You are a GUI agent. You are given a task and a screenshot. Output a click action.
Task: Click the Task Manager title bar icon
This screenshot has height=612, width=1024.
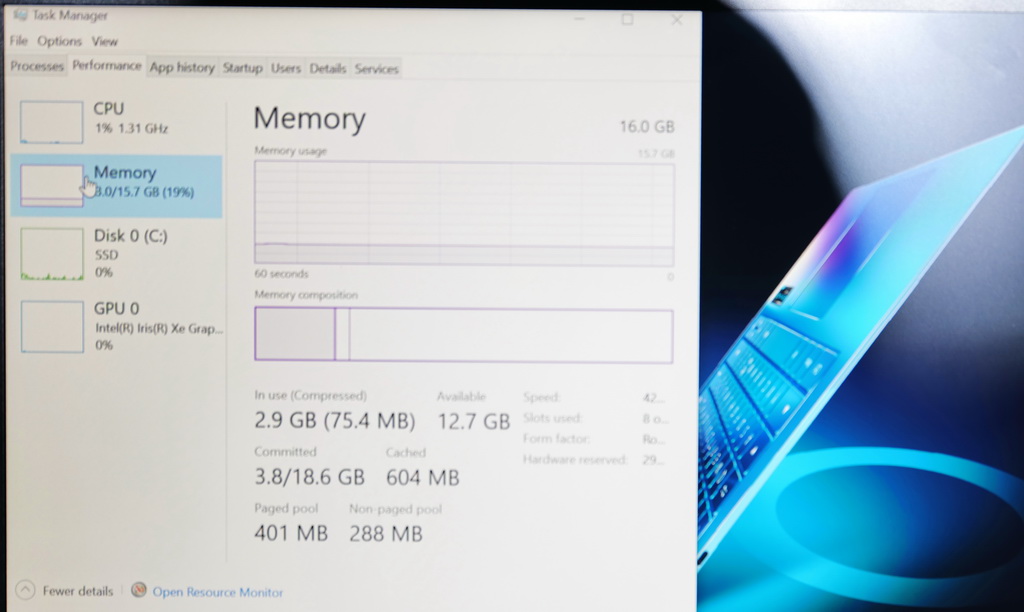click(x=20, y=14)
